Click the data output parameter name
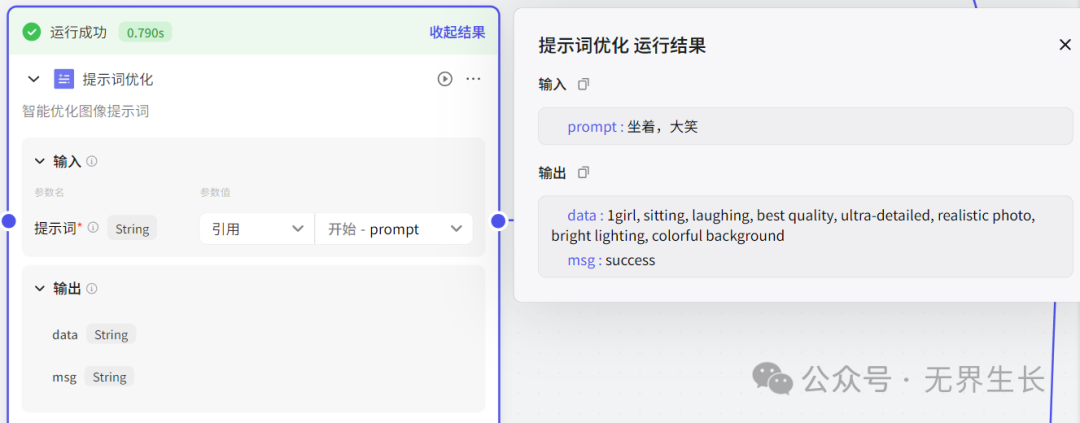The image size is (1080, 423). tap(65, 335)
